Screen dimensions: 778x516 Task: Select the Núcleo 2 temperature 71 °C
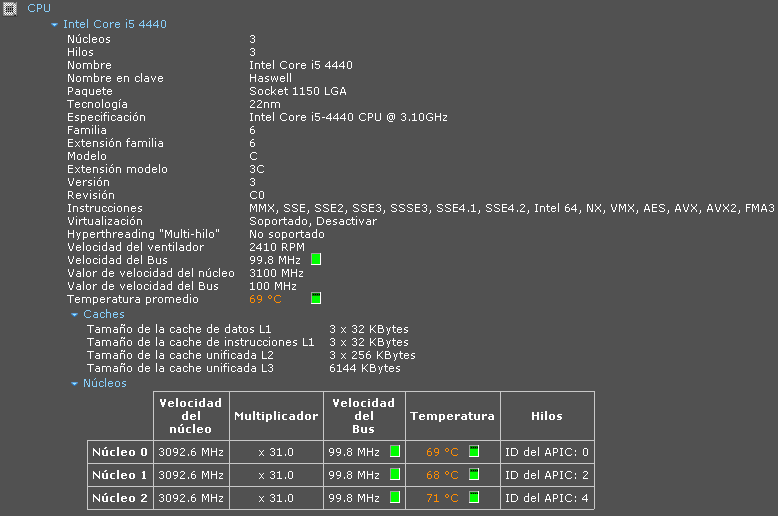442,498
